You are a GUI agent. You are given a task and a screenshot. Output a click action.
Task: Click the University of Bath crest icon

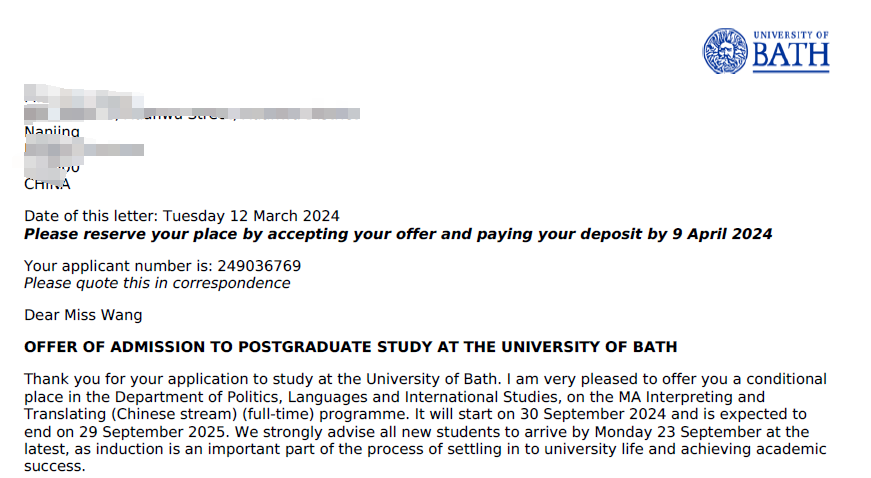[x=725, y=51]
